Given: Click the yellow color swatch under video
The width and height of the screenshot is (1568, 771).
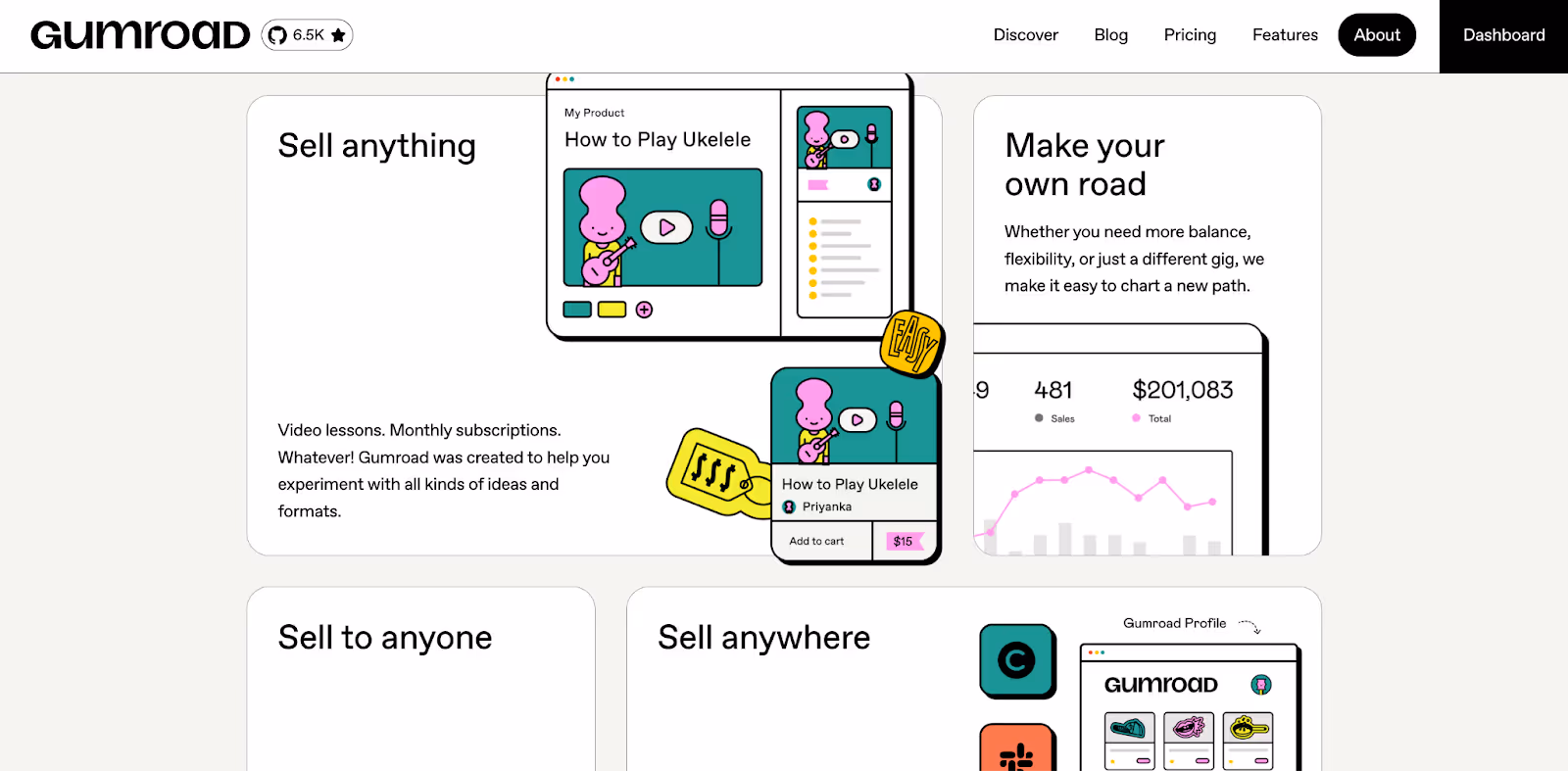Looking at the screenshot, I should click(x=612, y=310).
